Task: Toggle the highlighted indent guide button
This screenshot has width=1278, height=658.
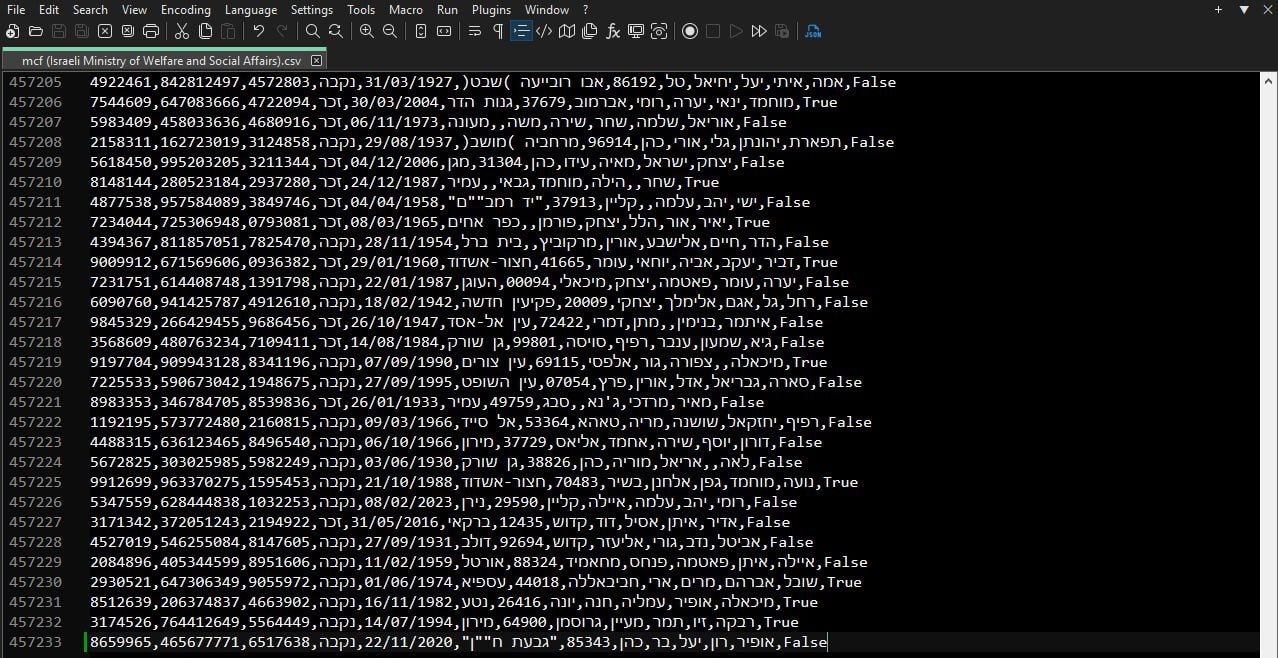Action: click(521, 31)
